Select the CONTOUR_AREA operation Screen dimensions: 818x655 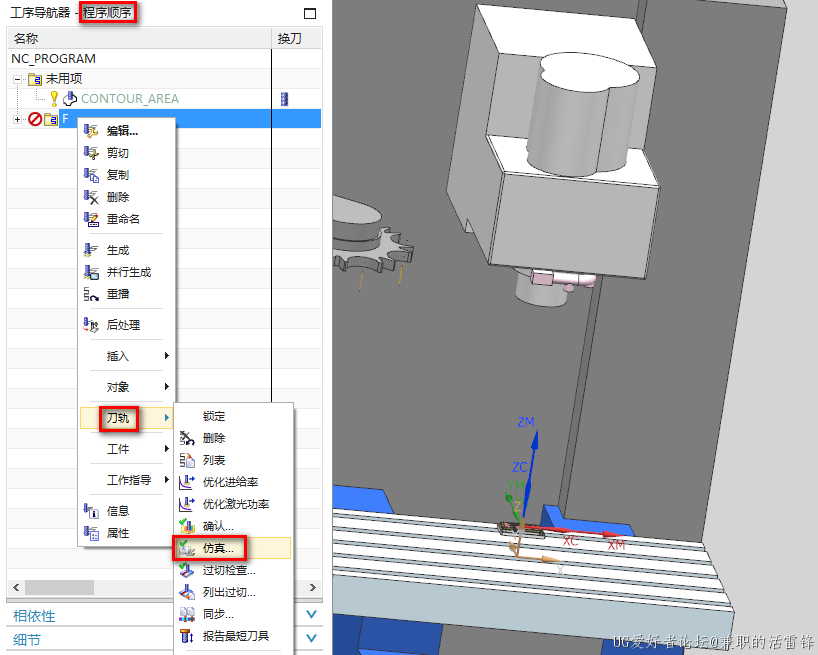tap(129, 99)
